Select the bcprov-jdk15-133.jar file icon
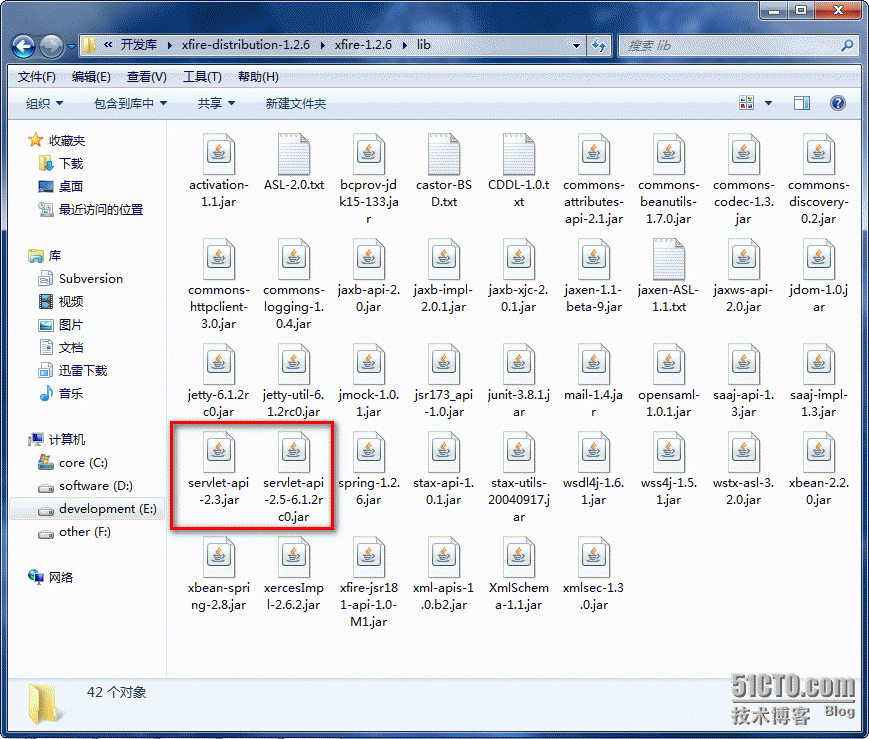 369,154
